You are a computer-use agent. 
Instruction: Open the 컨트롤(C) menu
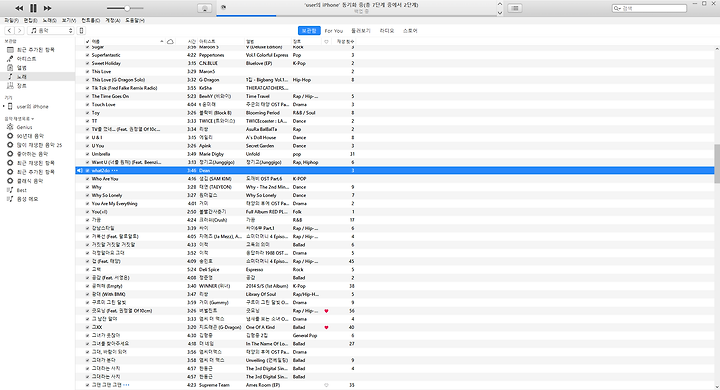tap(90, 20)
